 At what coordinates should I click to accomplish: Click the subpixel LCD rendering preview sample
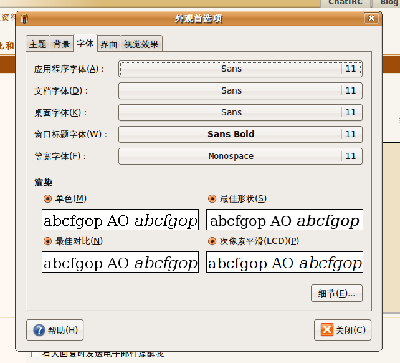coord(284,262)
